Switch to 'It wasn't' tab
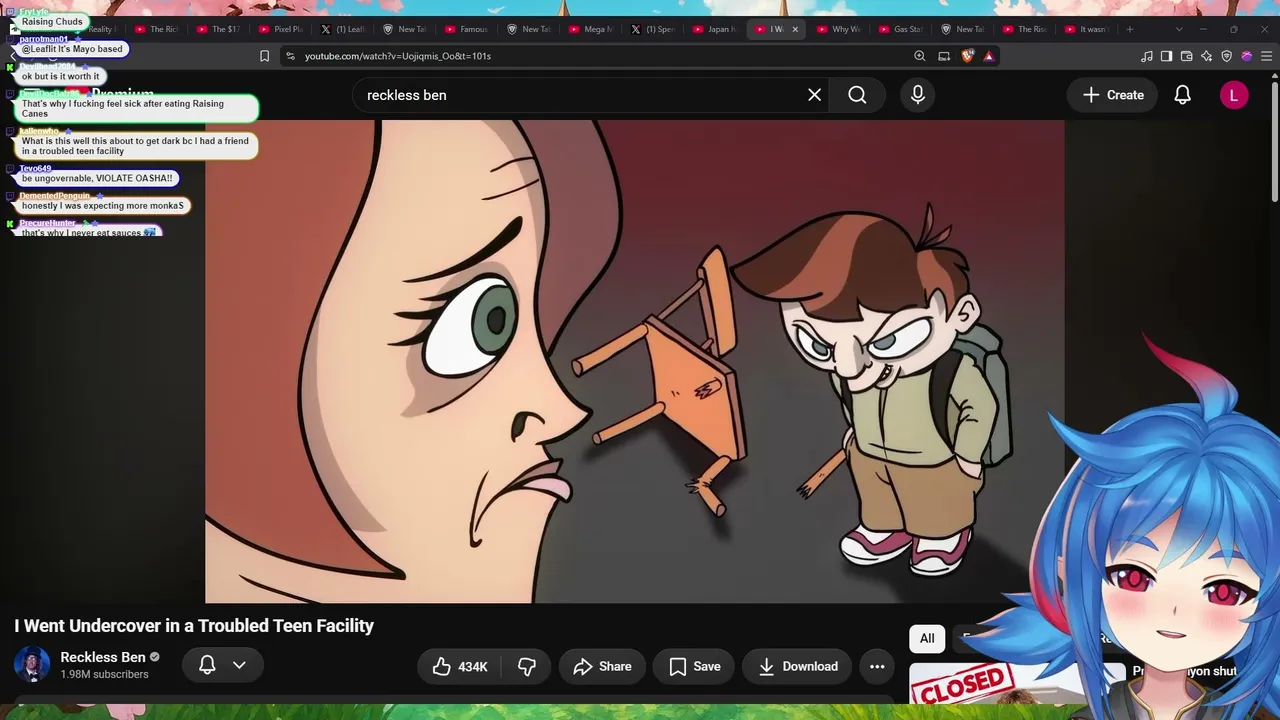 (1087, 29)
